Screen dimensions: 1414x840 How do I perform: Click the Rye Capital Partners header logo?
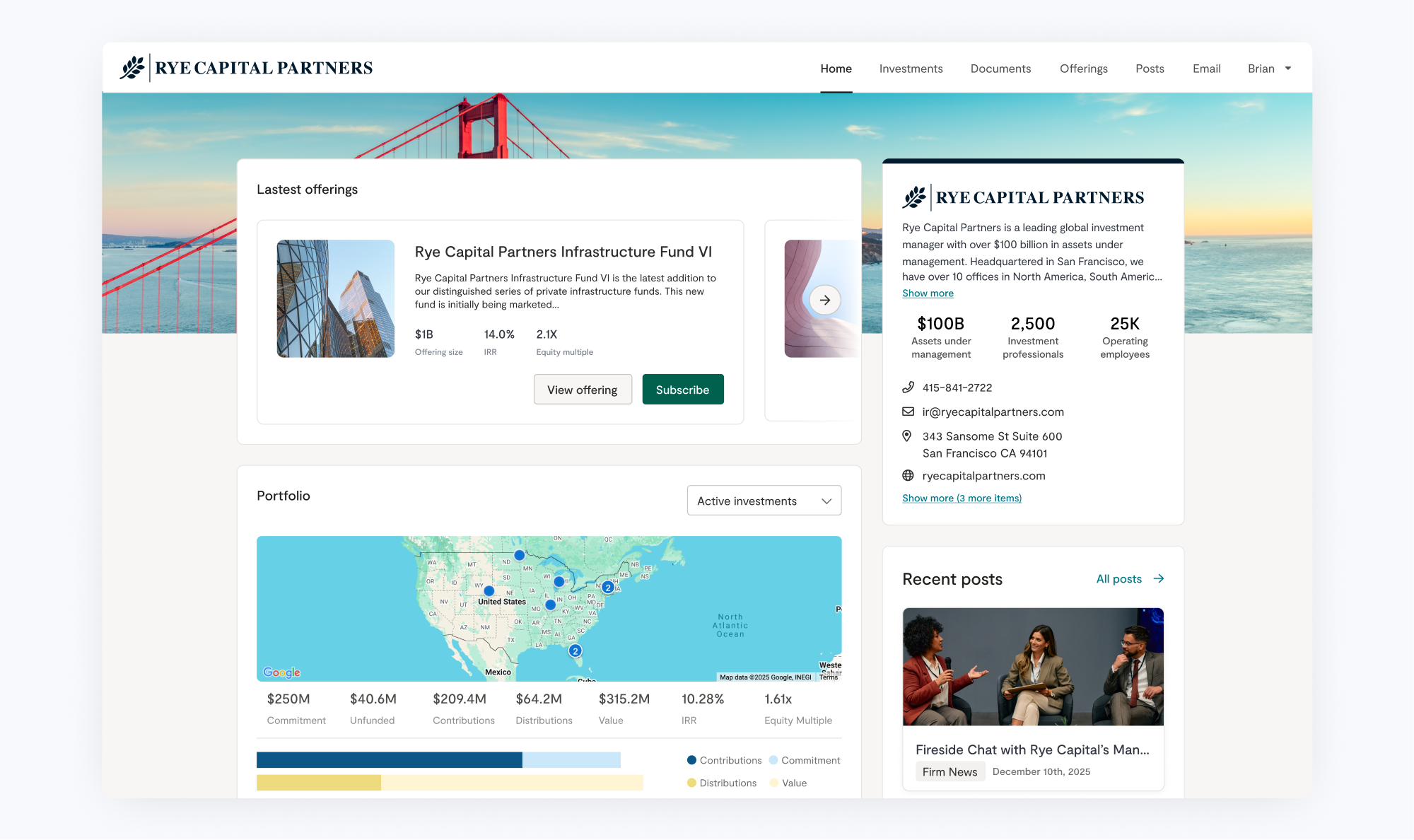coord(246,68)
